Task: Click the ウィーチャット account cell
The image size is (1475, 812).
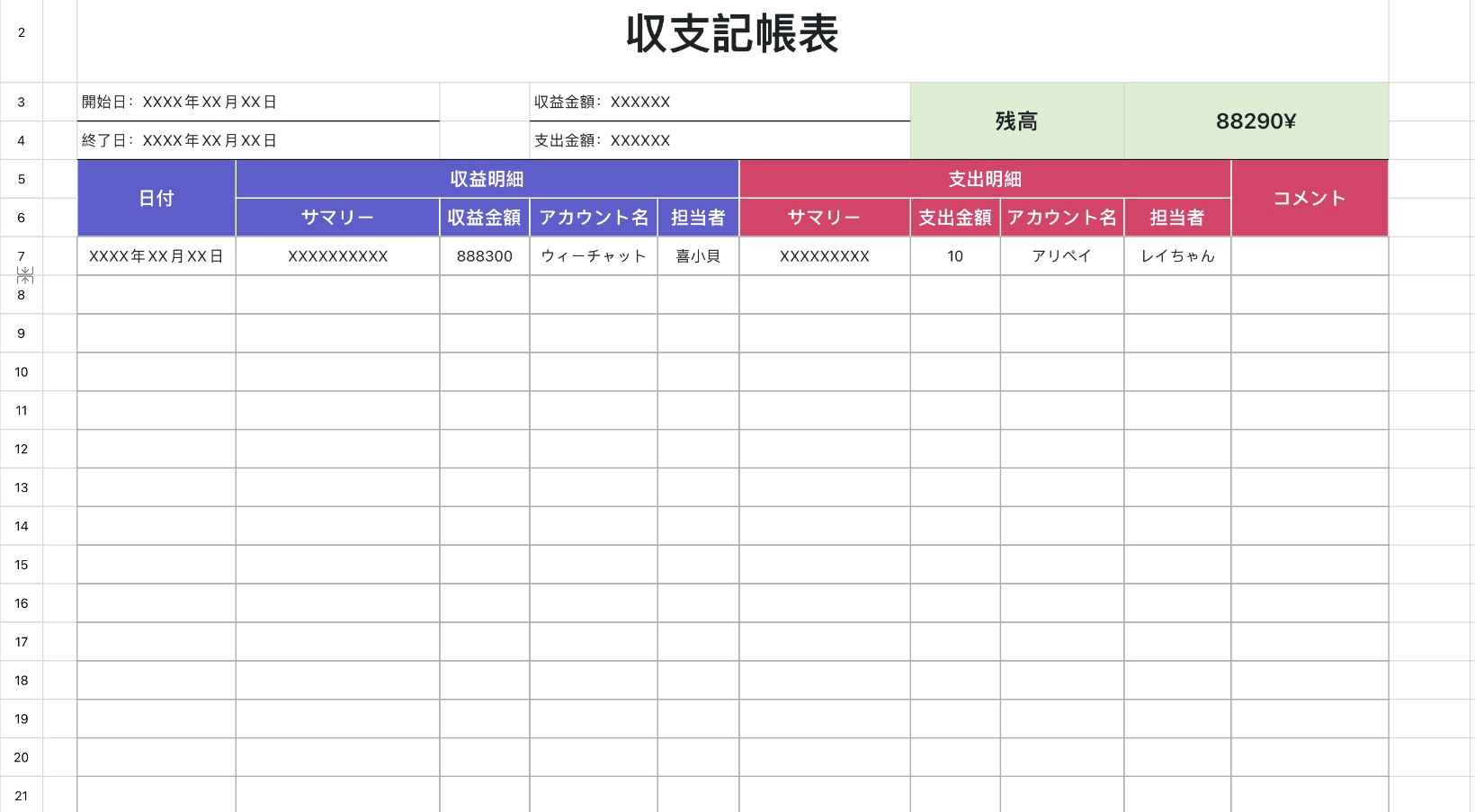Action: (594, 256)
